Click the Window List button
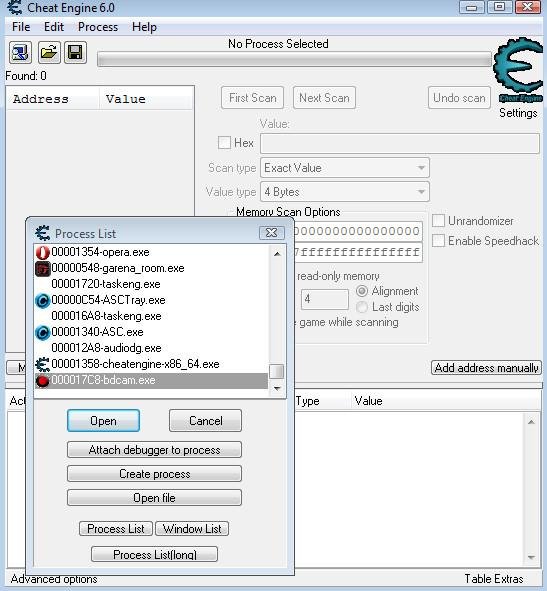The height and width of the screenshot is (591, 547). pyautogui.click(x=192, y=529)
